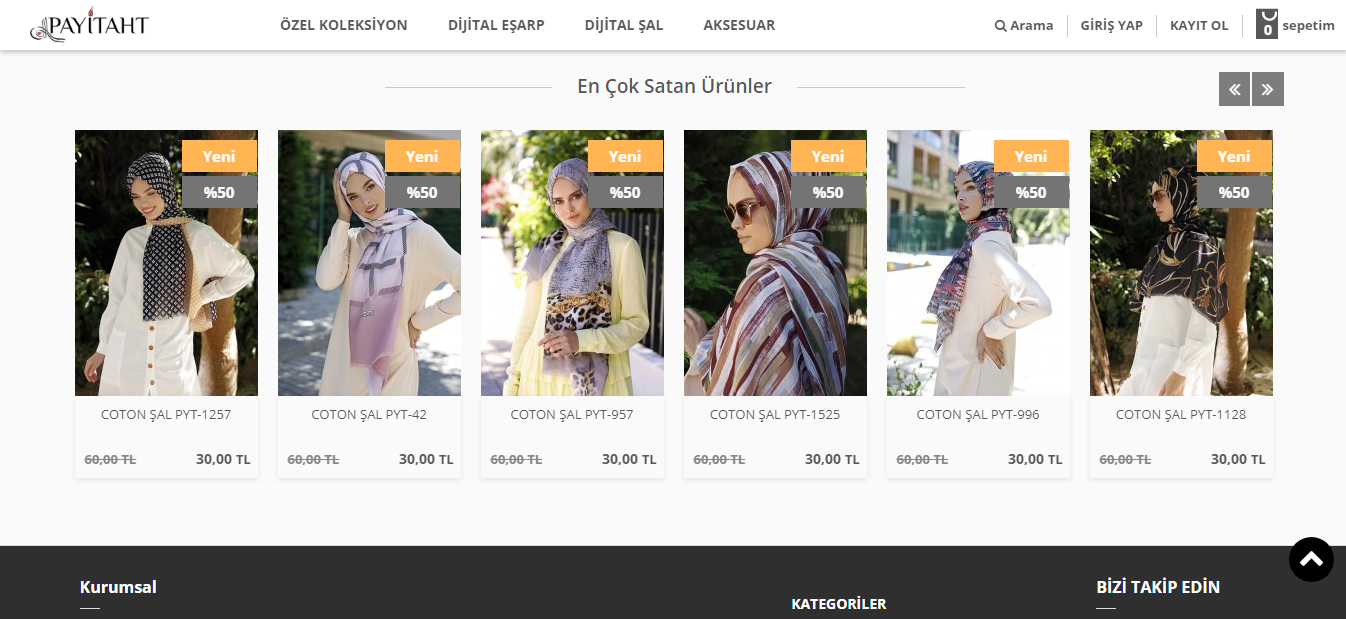Click the 30,00 TL price of PYT-1128

pyautogui.click(x=1238, y=459)
